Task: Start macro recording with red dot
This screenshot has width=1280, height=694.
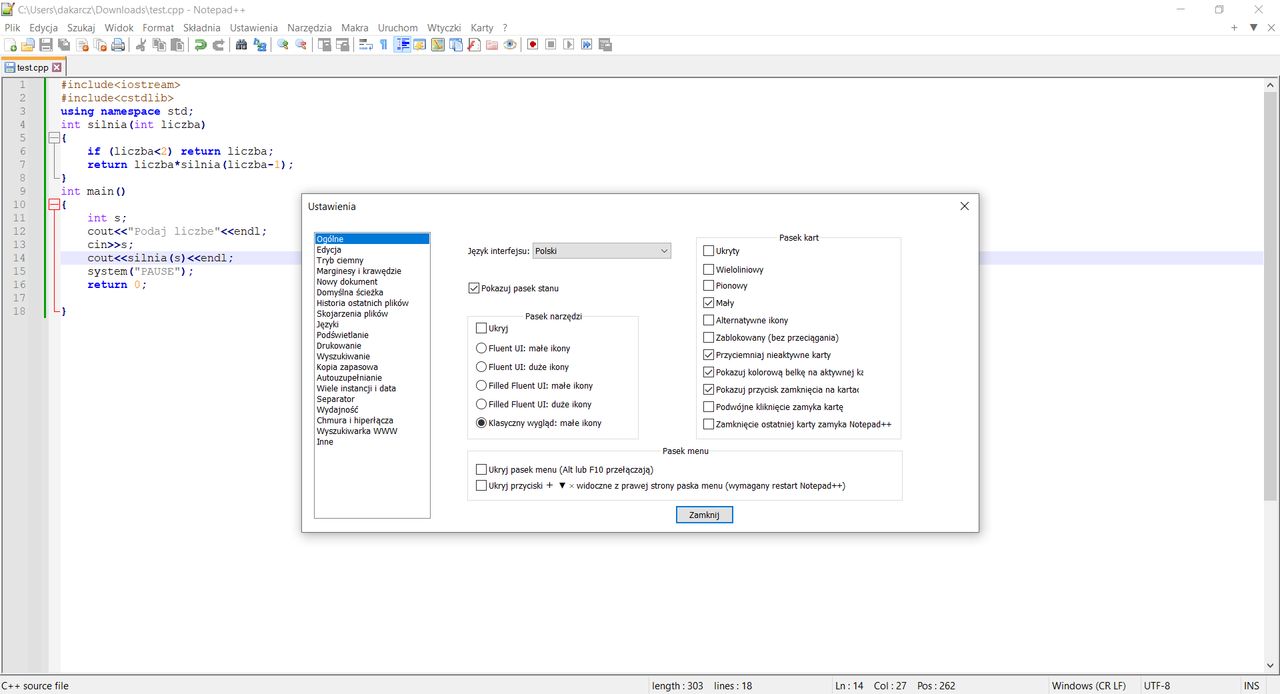Action: point(532,44)
